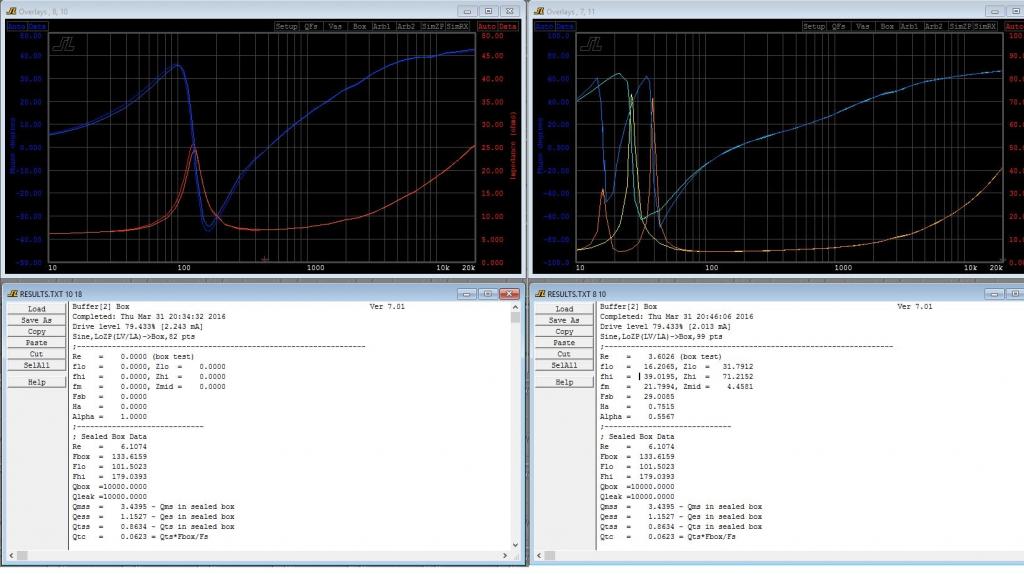
Task: Choose Arb2 in the Overlays 7, 11 window
Action: coord(934,26)
